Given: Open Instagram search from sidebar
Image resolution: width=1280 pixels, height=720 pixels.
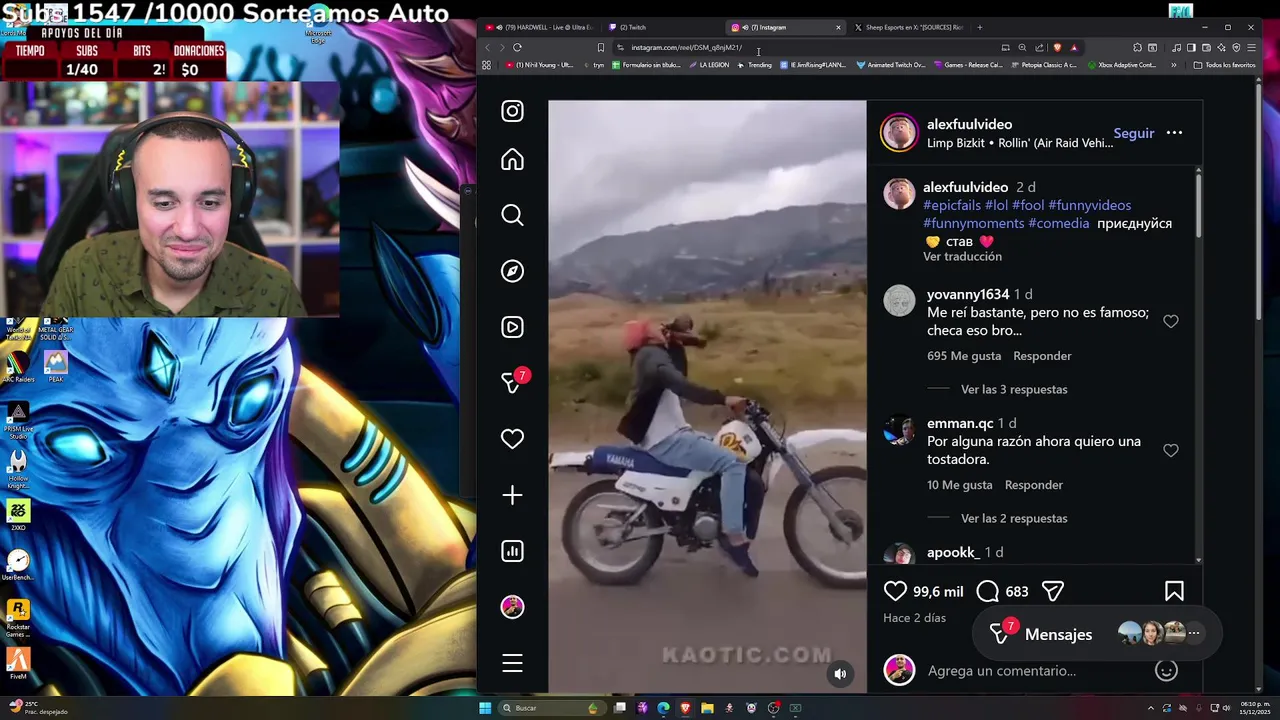Looking at the screenshot, I should point(512,215).
